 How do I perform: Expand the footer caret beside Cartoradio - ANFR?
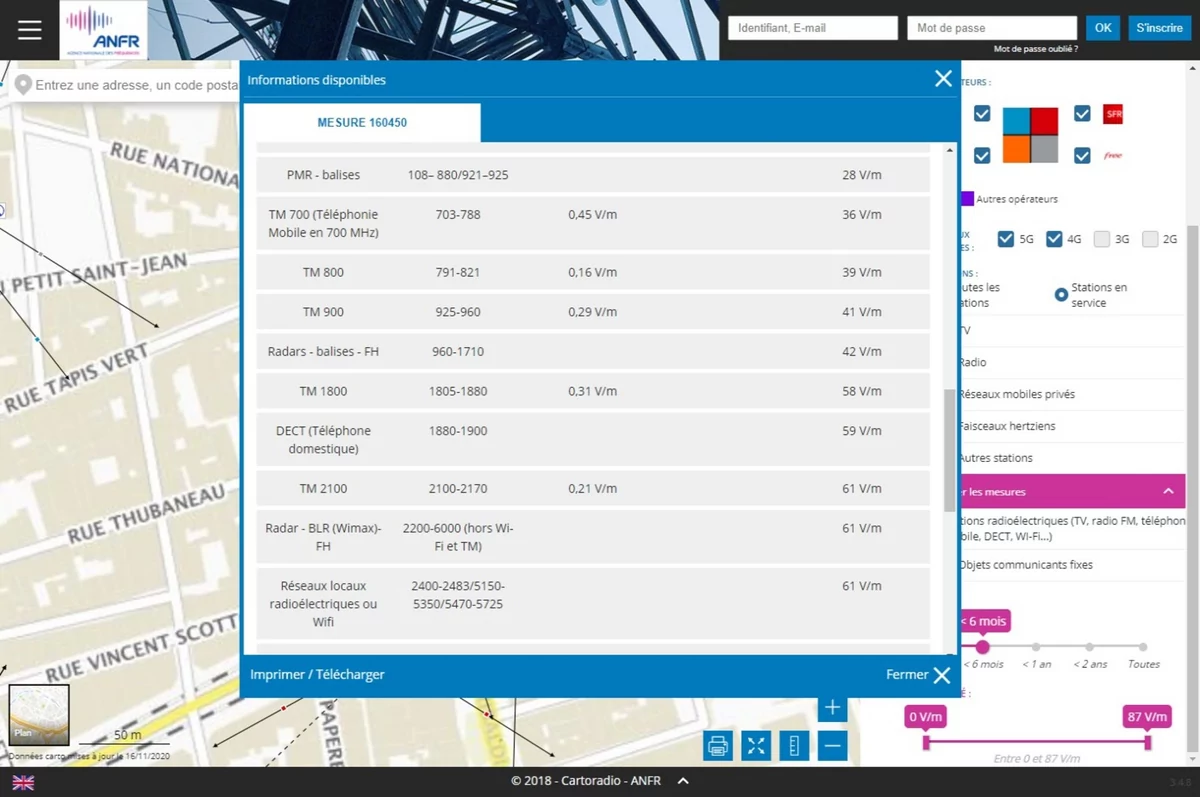click(683, 781)
